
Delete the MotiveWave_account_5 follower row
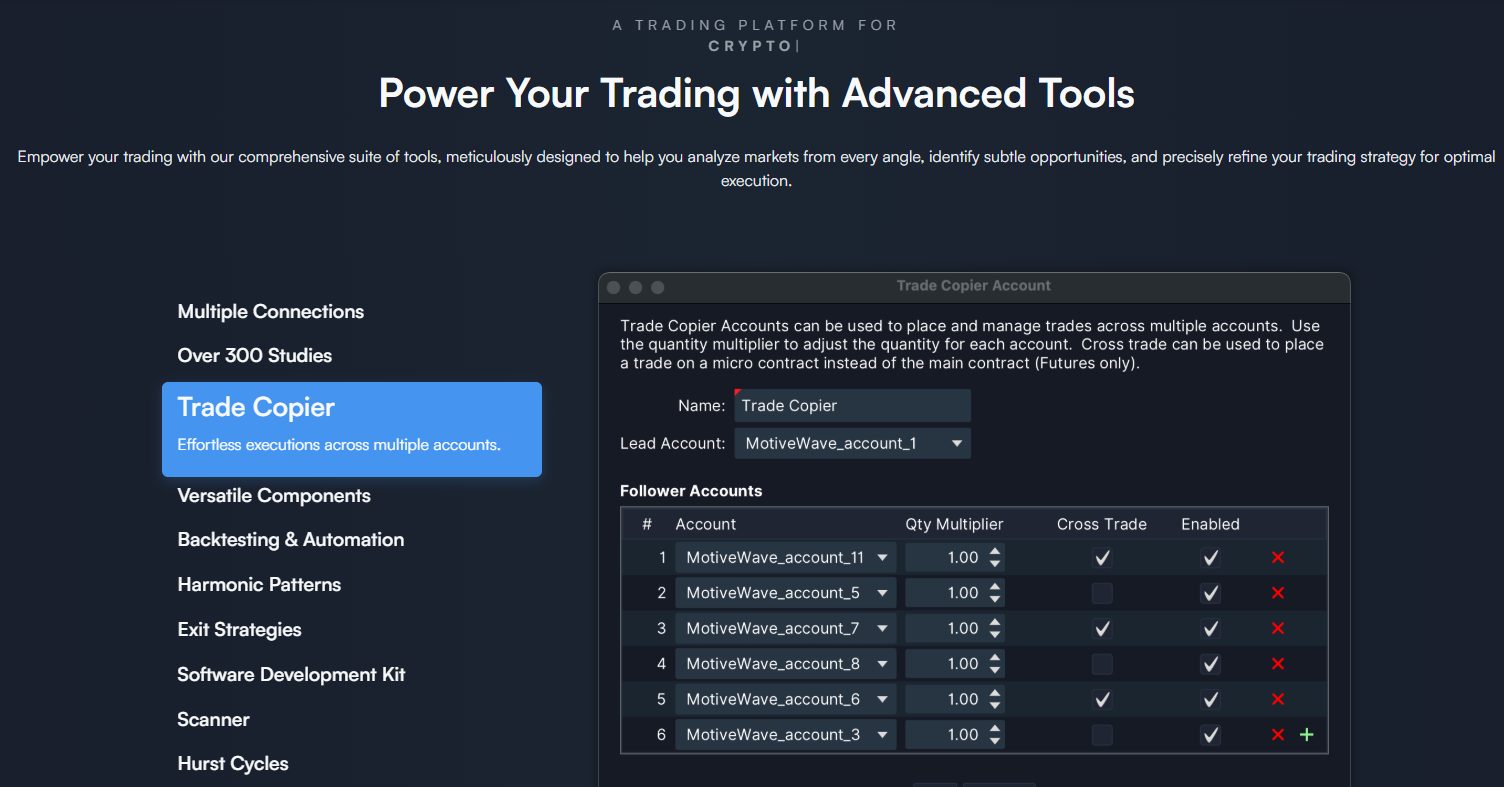coord(1277,593)
